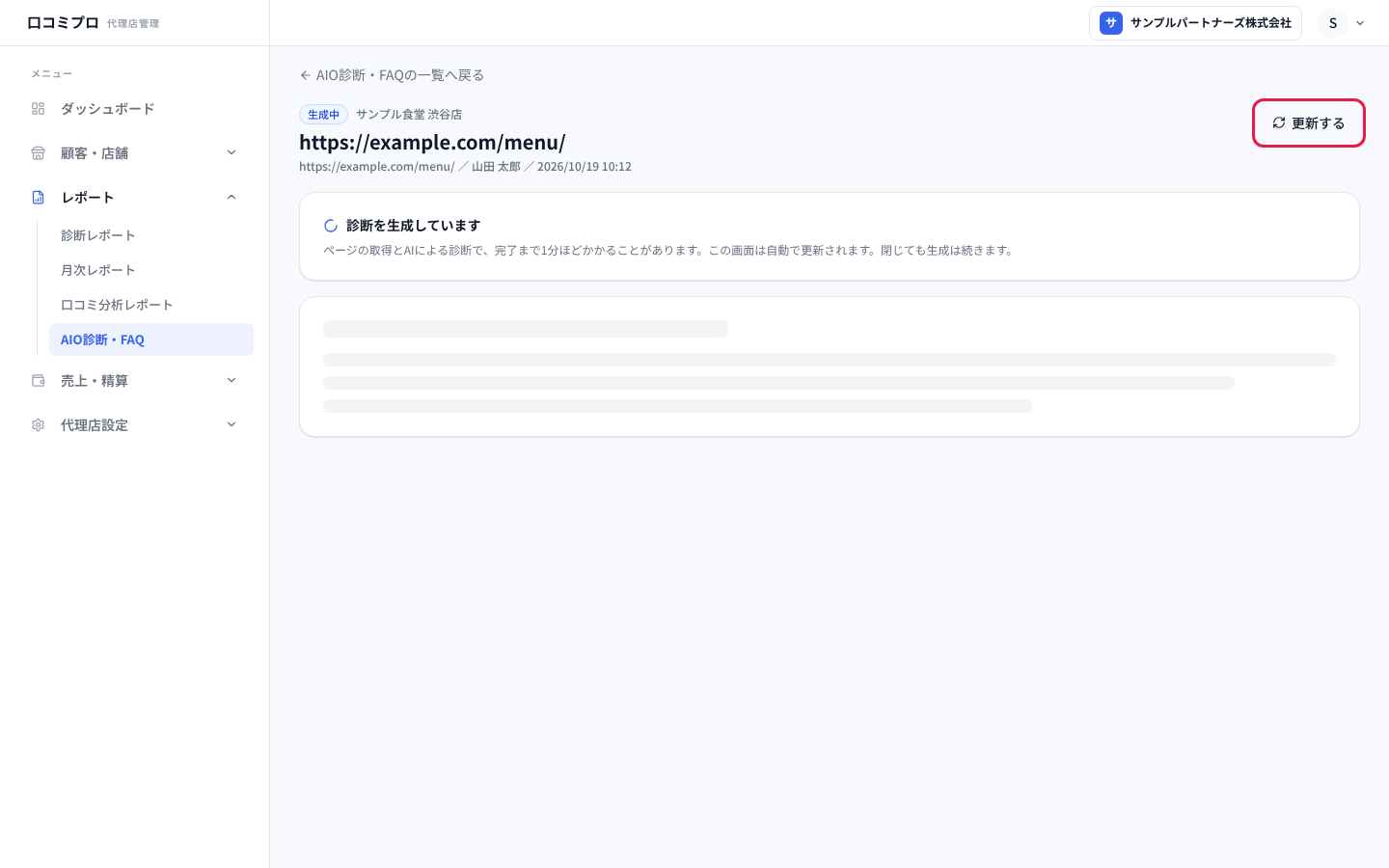Click the メニュー sidebar section label
1389x868 pixels.
click(51, 74)
